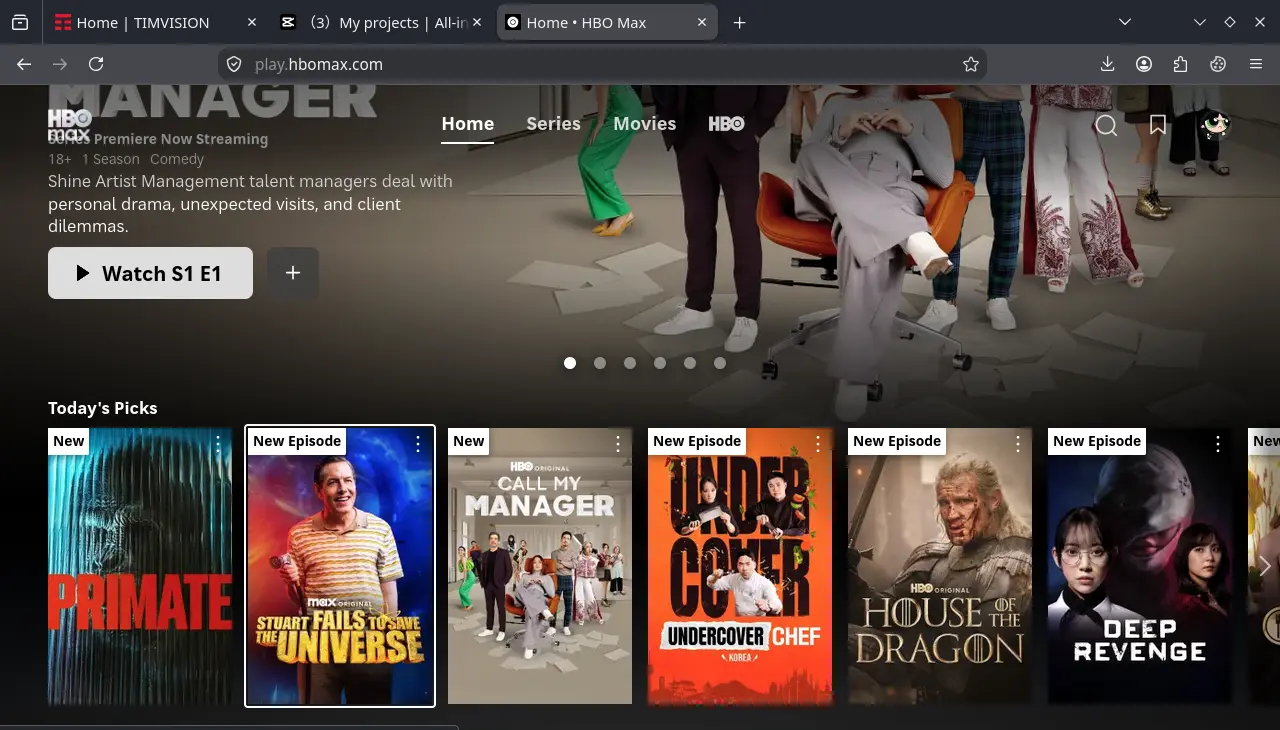Play with the Watch S1 E1 button

pos(150,273)
